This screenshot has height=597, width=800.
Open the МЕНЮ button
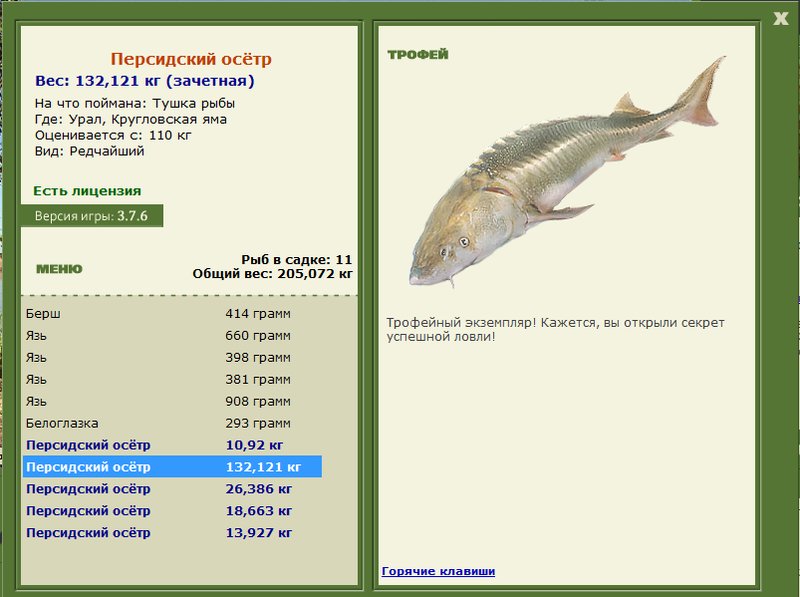59,269
